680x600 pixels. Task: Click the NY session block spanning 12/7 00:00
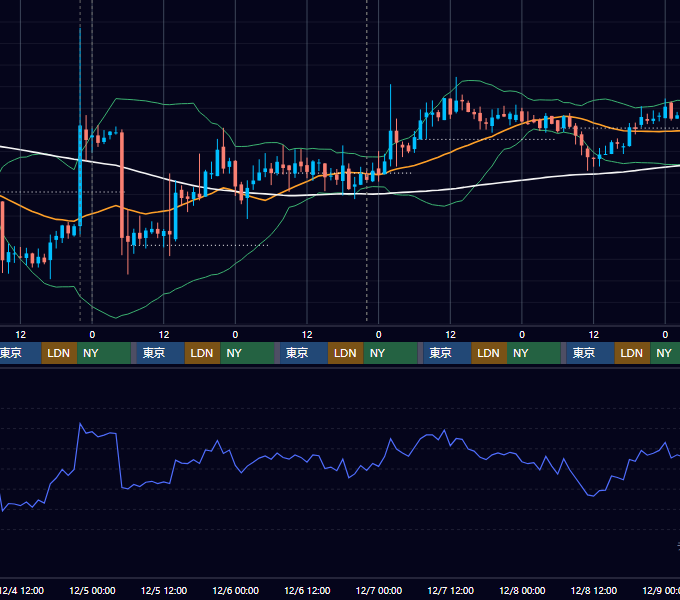tap(390, 353)
